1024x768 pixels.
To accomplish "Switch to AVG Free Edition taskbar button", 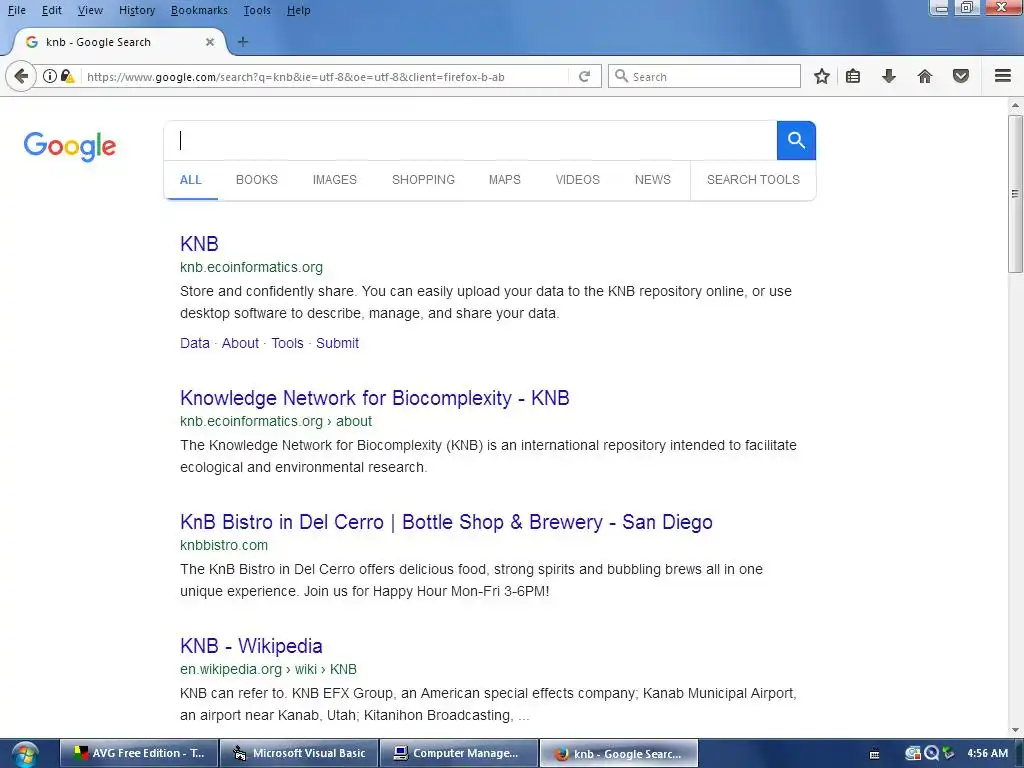I will (x=138, y=754).
